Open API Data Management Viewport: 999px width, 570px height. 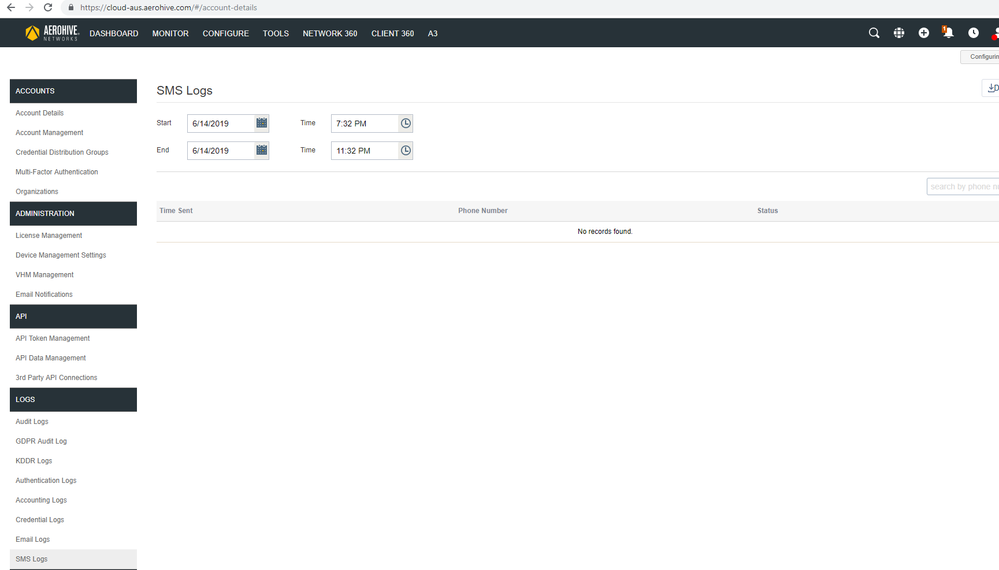(x=51, y=359)
